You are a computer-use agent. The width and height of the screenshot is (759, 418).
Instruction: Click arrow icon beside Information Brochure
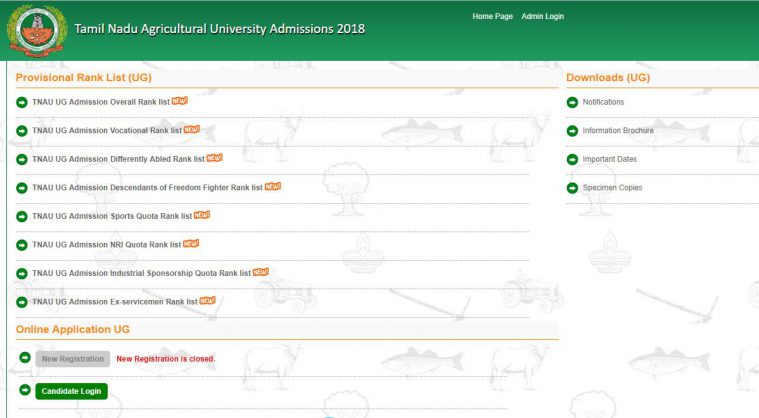(x=572, y=131)
